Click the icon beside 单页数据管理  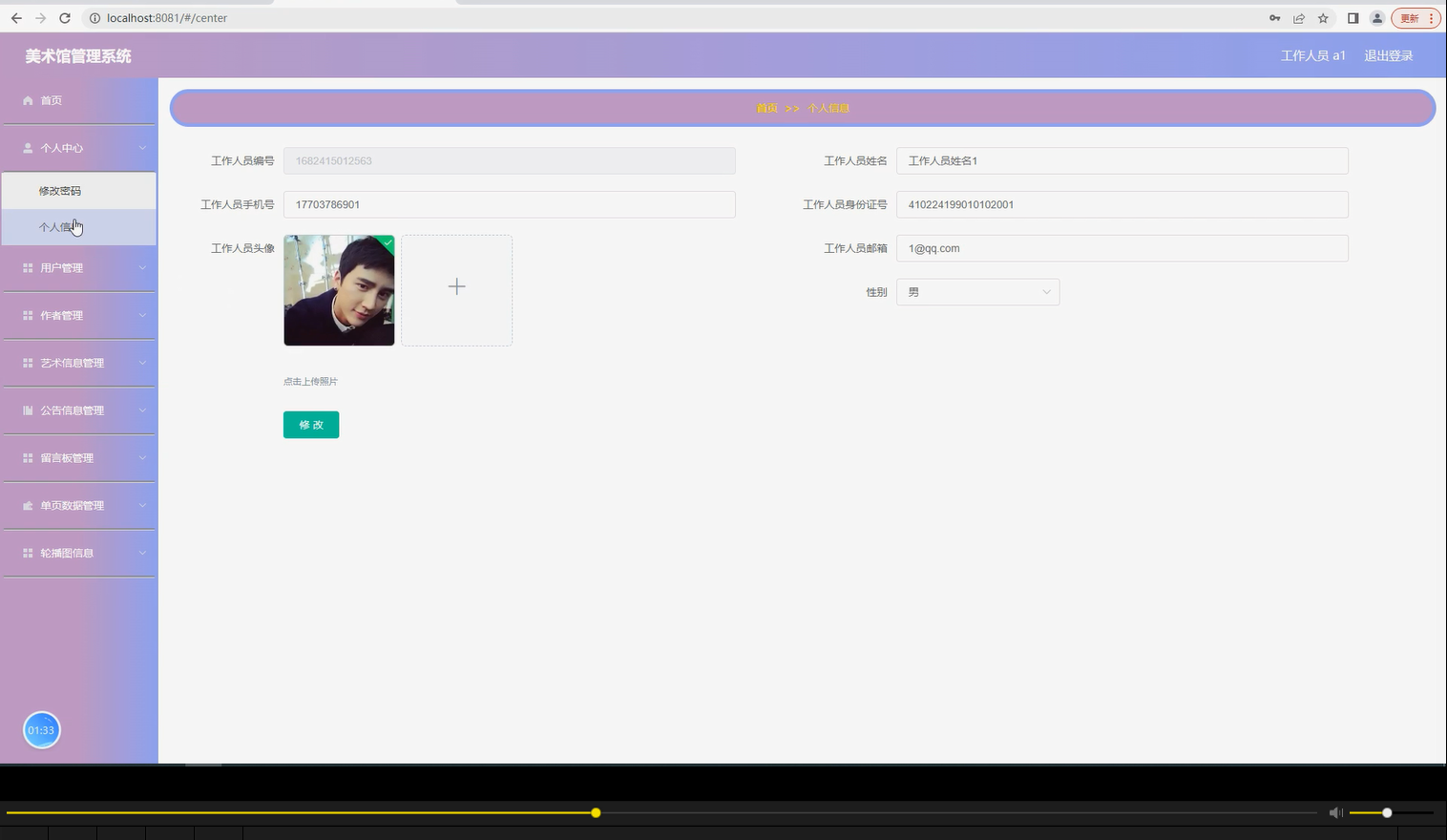pyautogui.click(x=28, y=506)
